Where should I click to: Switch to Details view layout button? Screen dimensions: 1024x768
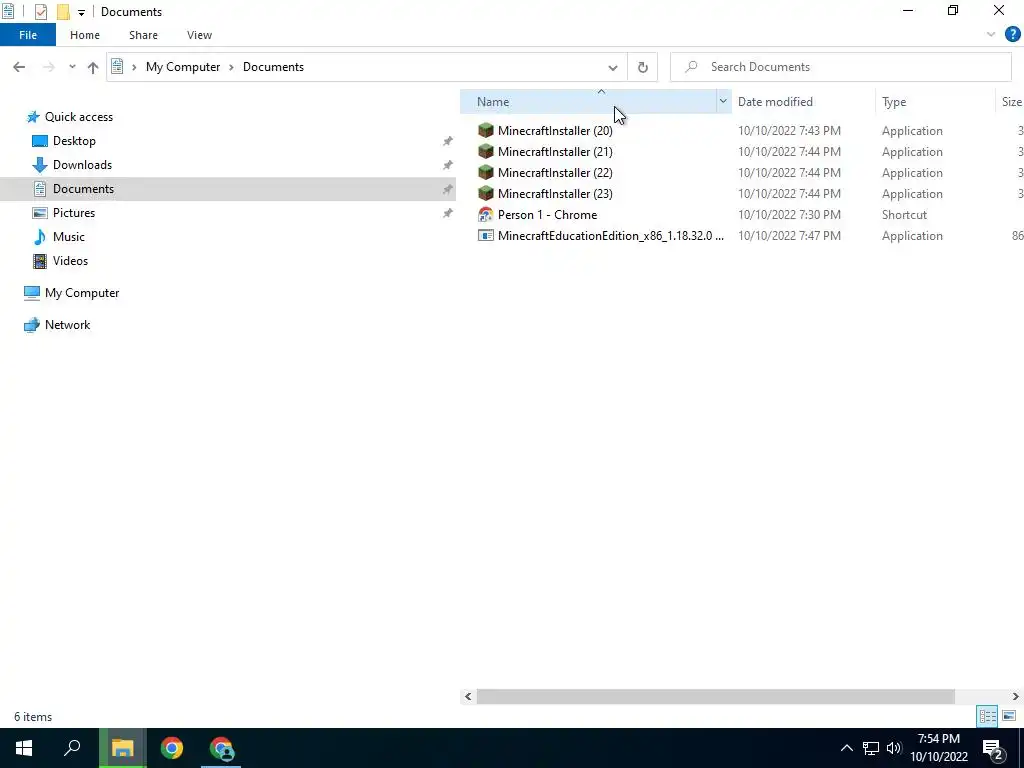(x=987, y=716)
